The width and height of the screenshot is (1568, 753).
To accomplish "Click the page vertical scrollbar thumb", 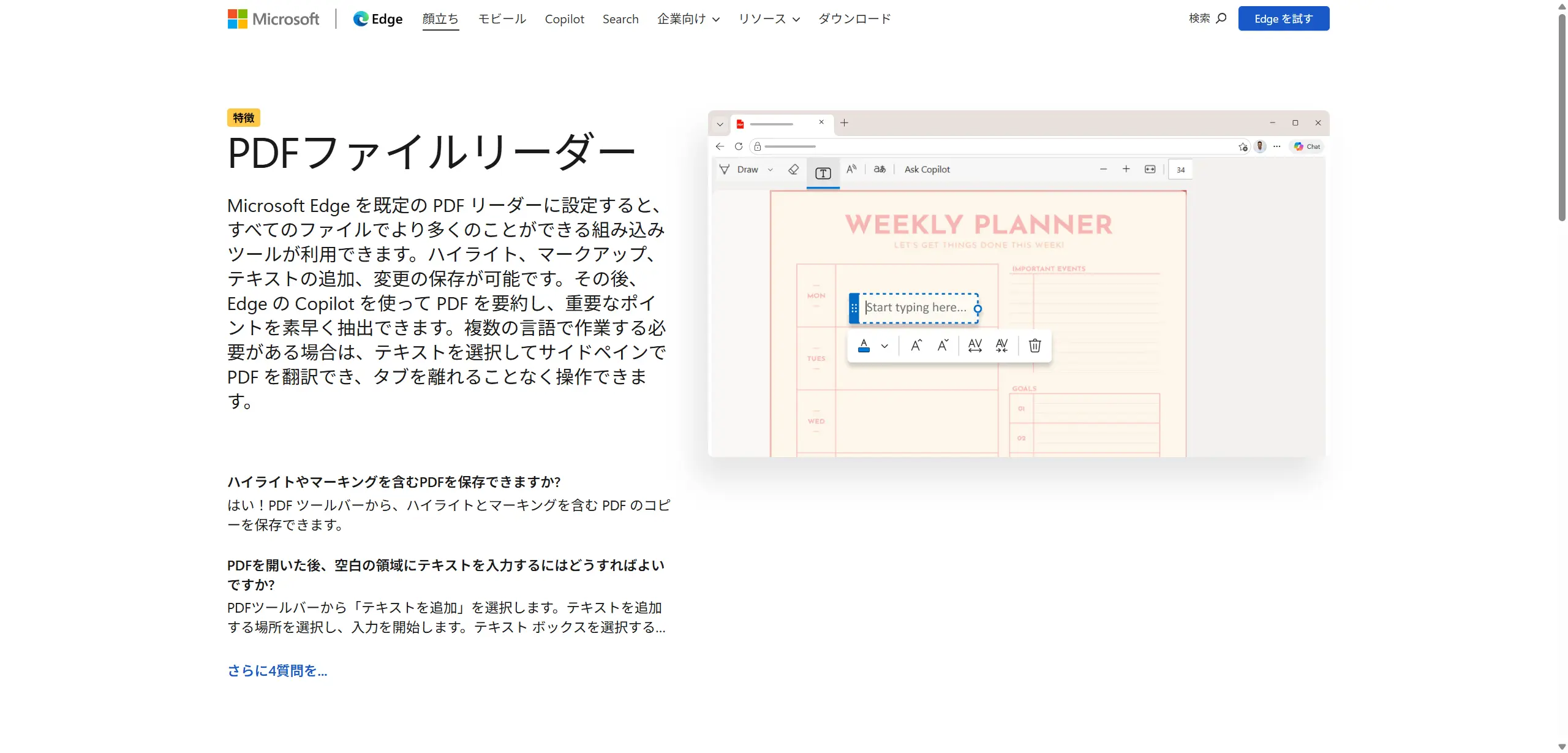I will pyautogui.click(x=1562, y=116).
